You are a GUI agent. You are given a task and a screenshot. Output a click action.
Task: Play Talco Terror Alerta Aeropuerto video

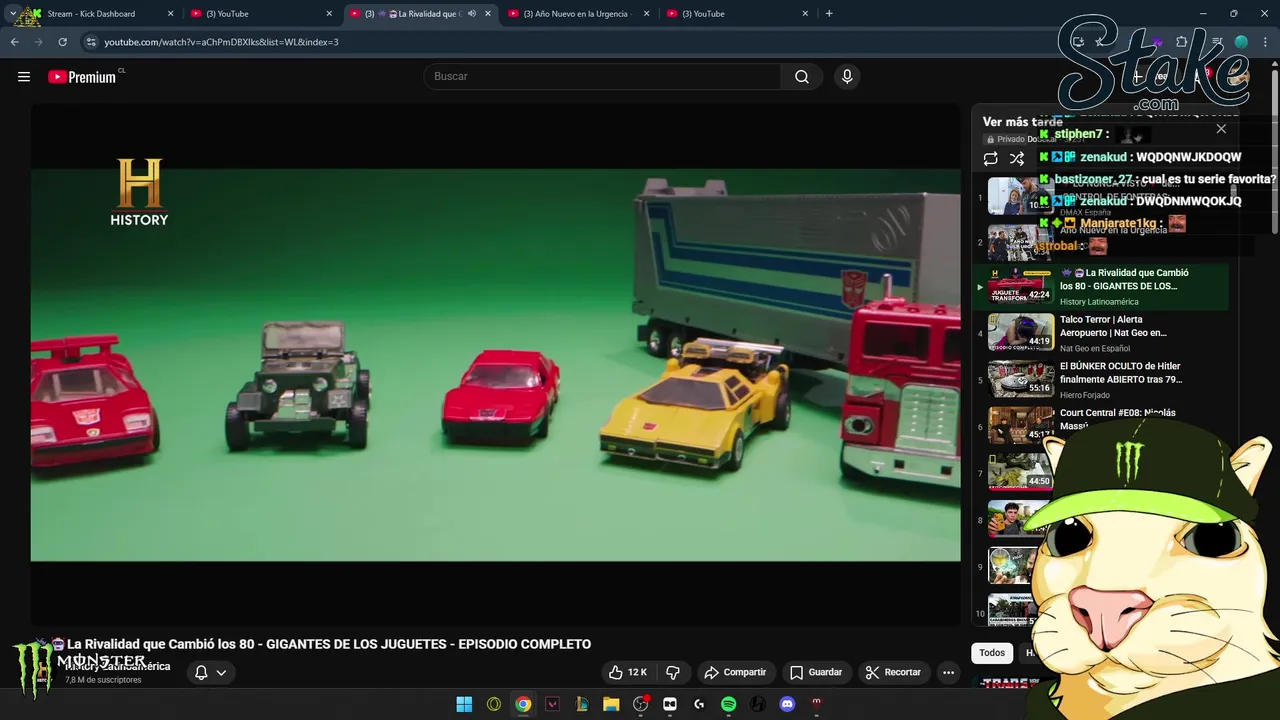pos(1113,326)
